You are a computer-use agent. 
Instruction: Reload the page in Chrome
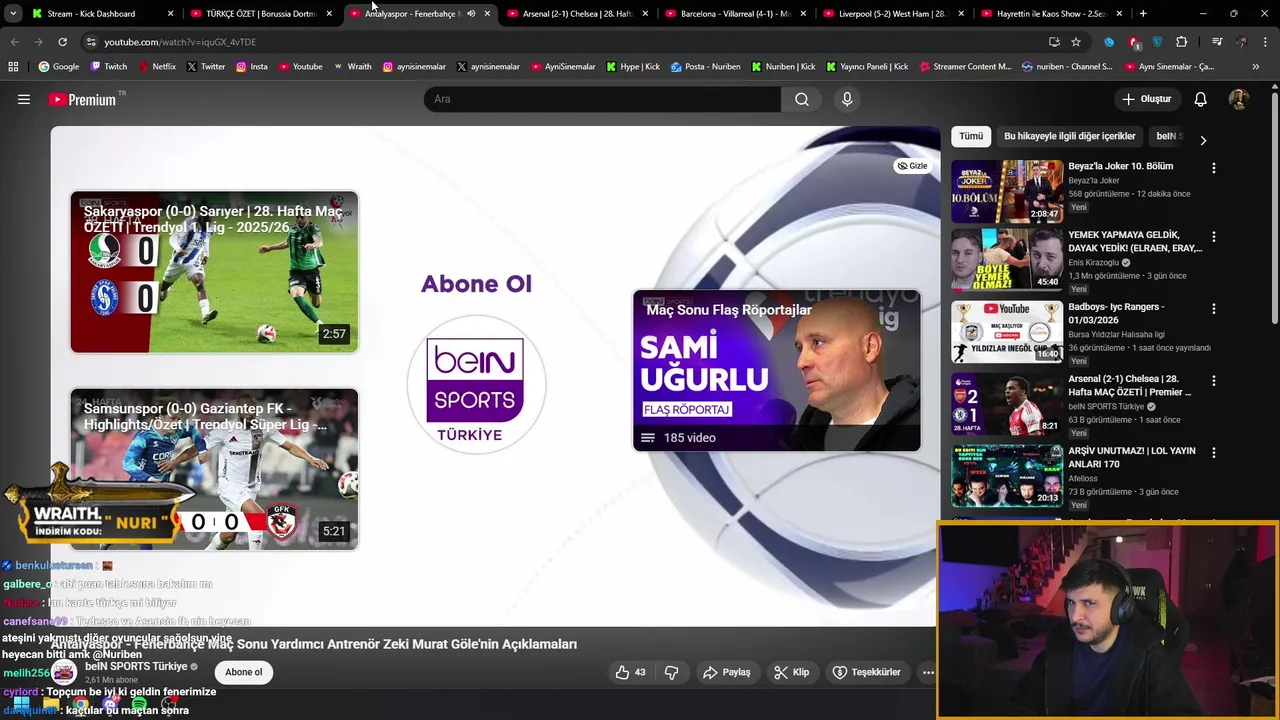click(x=62, y=42)
